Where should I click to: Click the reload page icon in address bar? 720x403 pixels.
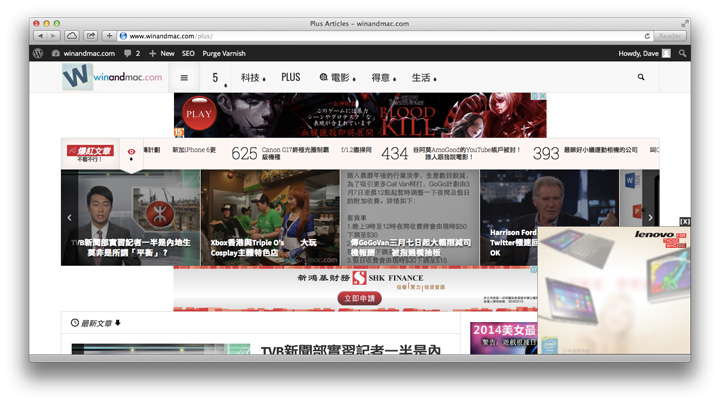[648, 35]
